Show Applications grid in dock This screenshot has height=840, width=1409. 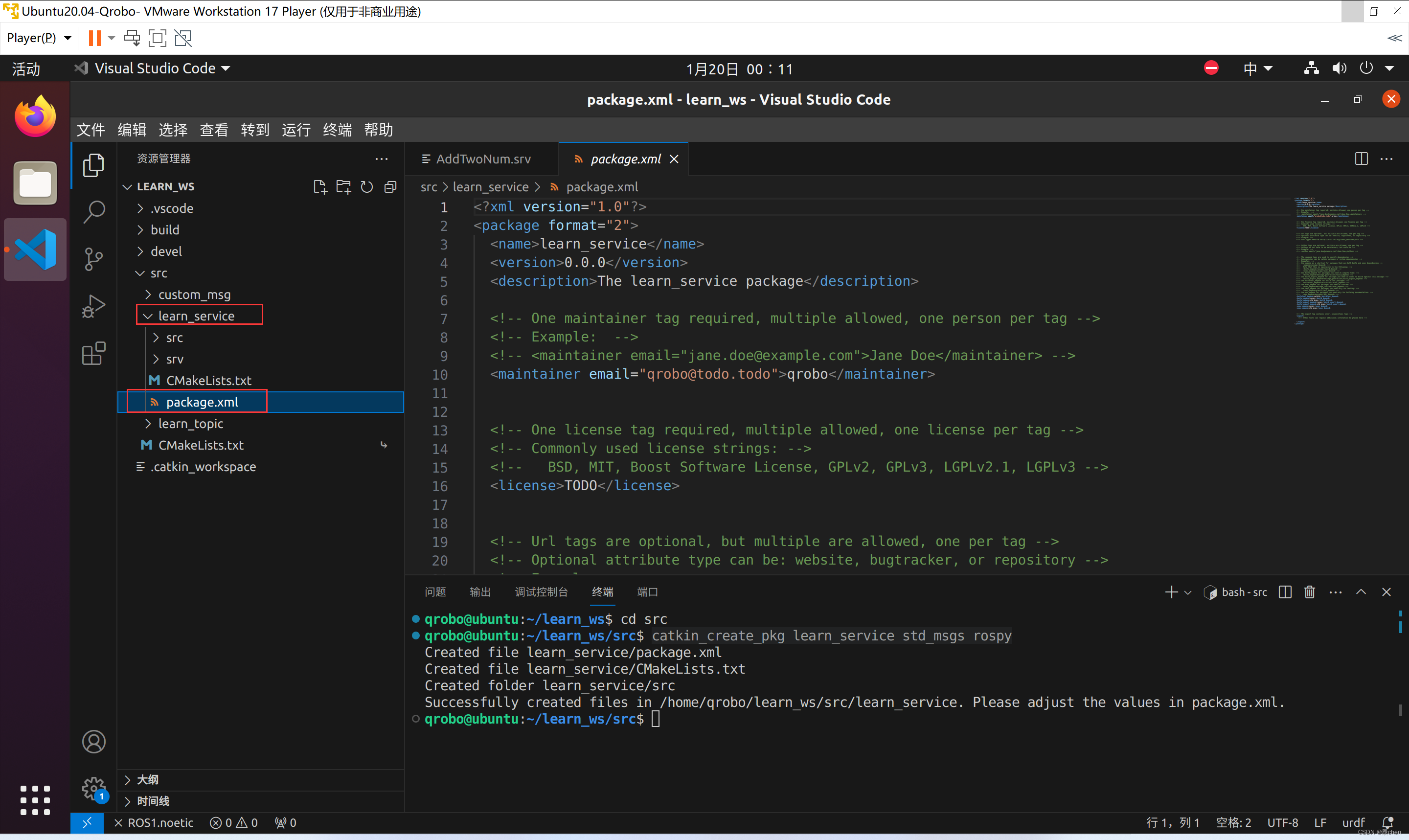click(x=35, y=800)
